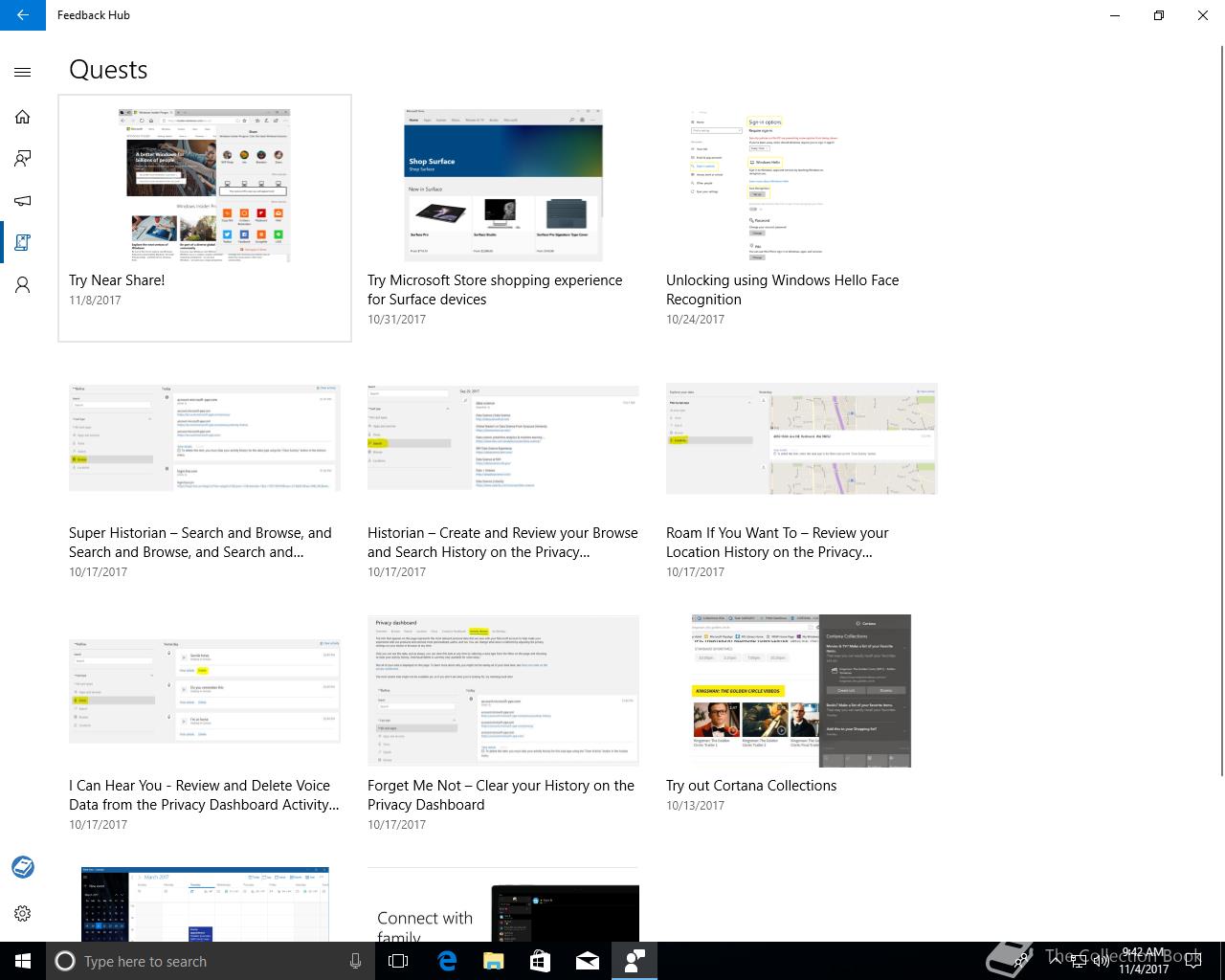Open File Explorer from taskbar
Image resolution: width=1225 pixels, height=980 pixels.
[493, 961]
